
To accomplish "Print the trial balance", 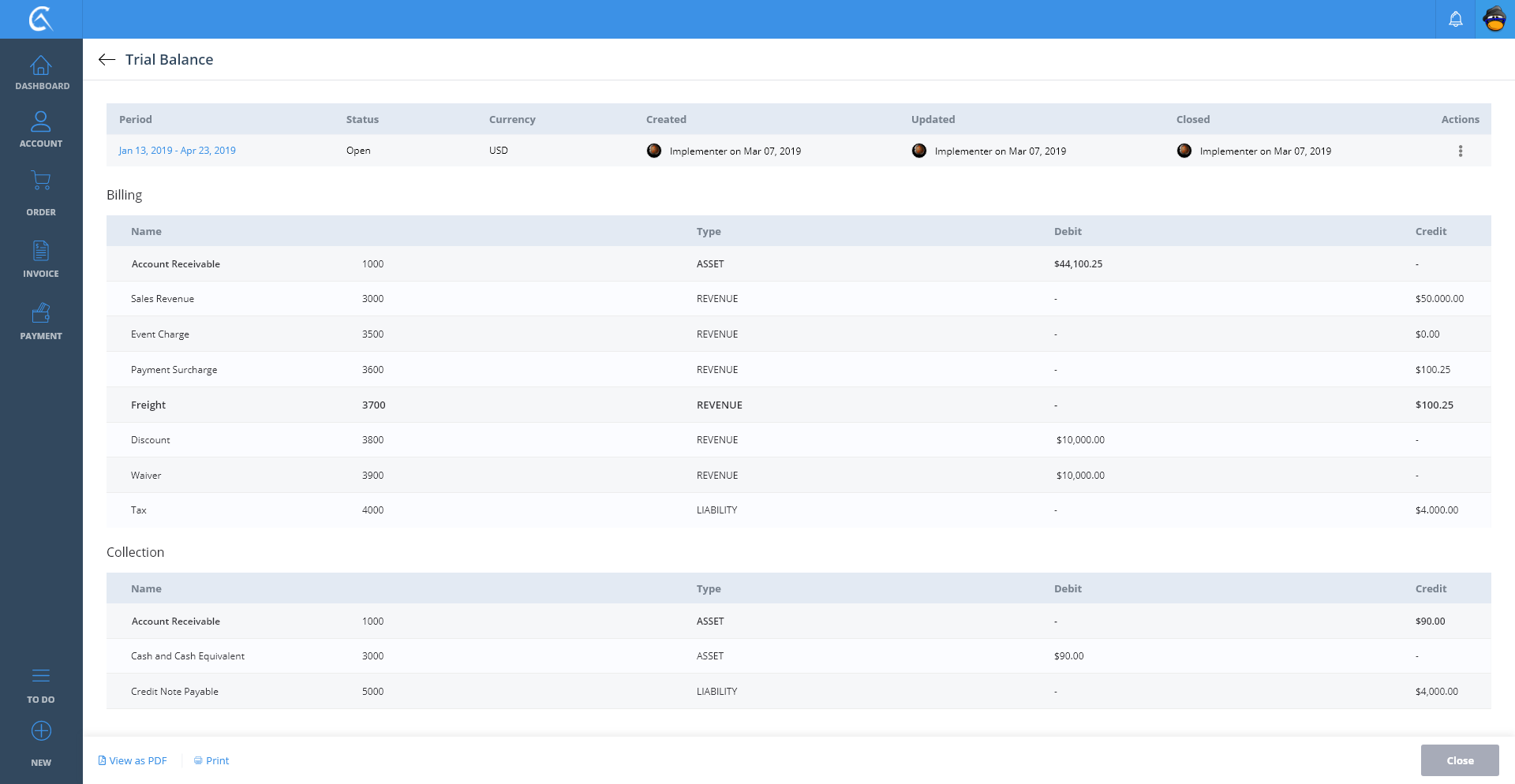I will click(211, 761).
